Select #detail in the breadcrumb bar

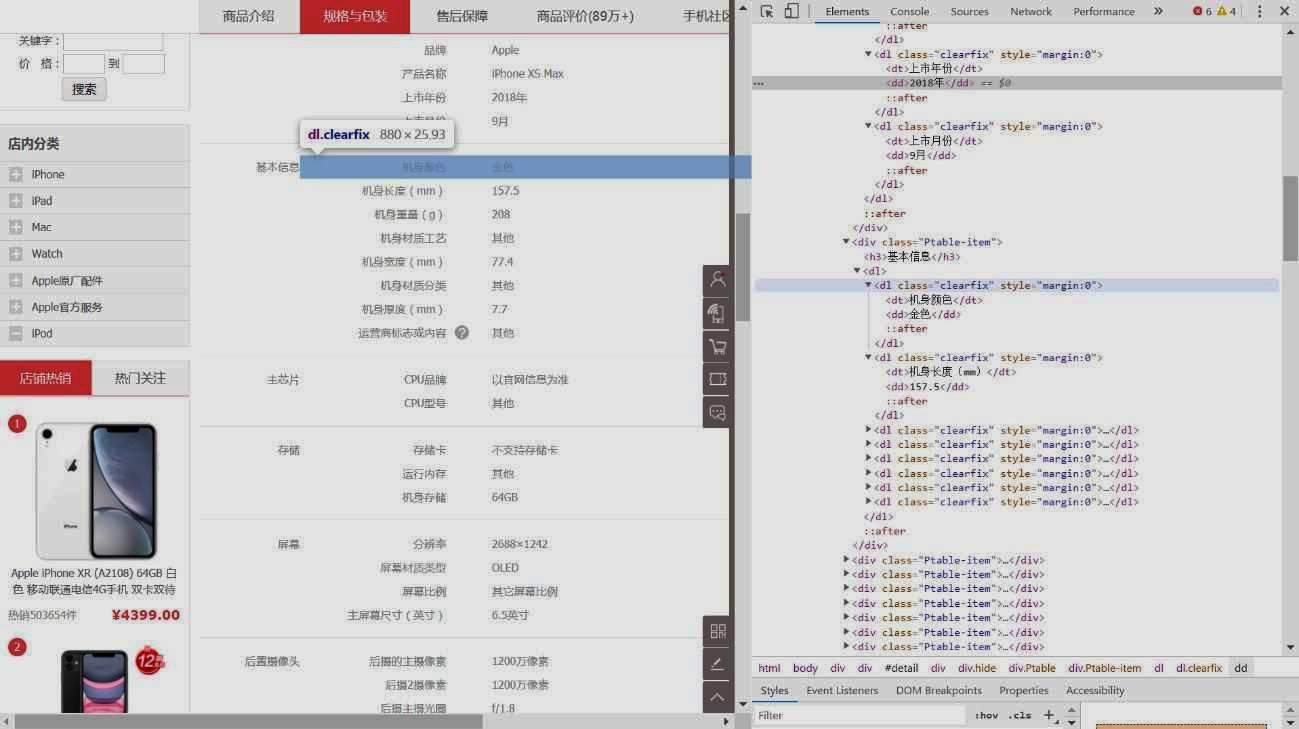pyautogui.click(x=901, y=668)
